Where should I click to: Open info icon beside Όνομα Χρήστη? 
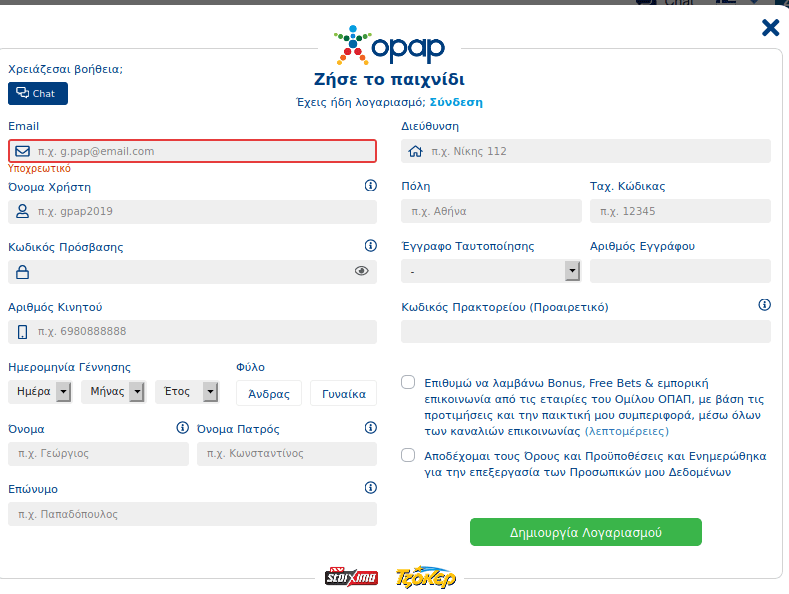pyautogui.click(x=371, y=186)
